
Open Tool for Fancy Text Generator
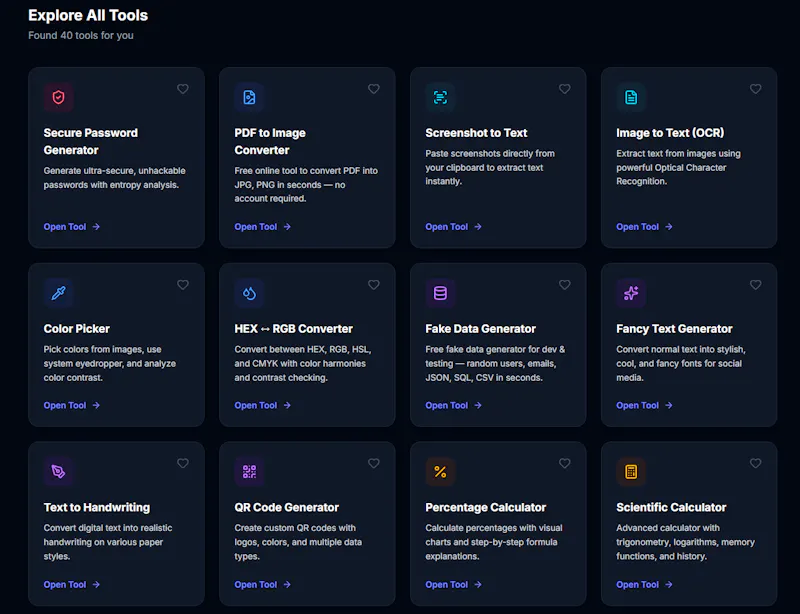click(644, 405)
